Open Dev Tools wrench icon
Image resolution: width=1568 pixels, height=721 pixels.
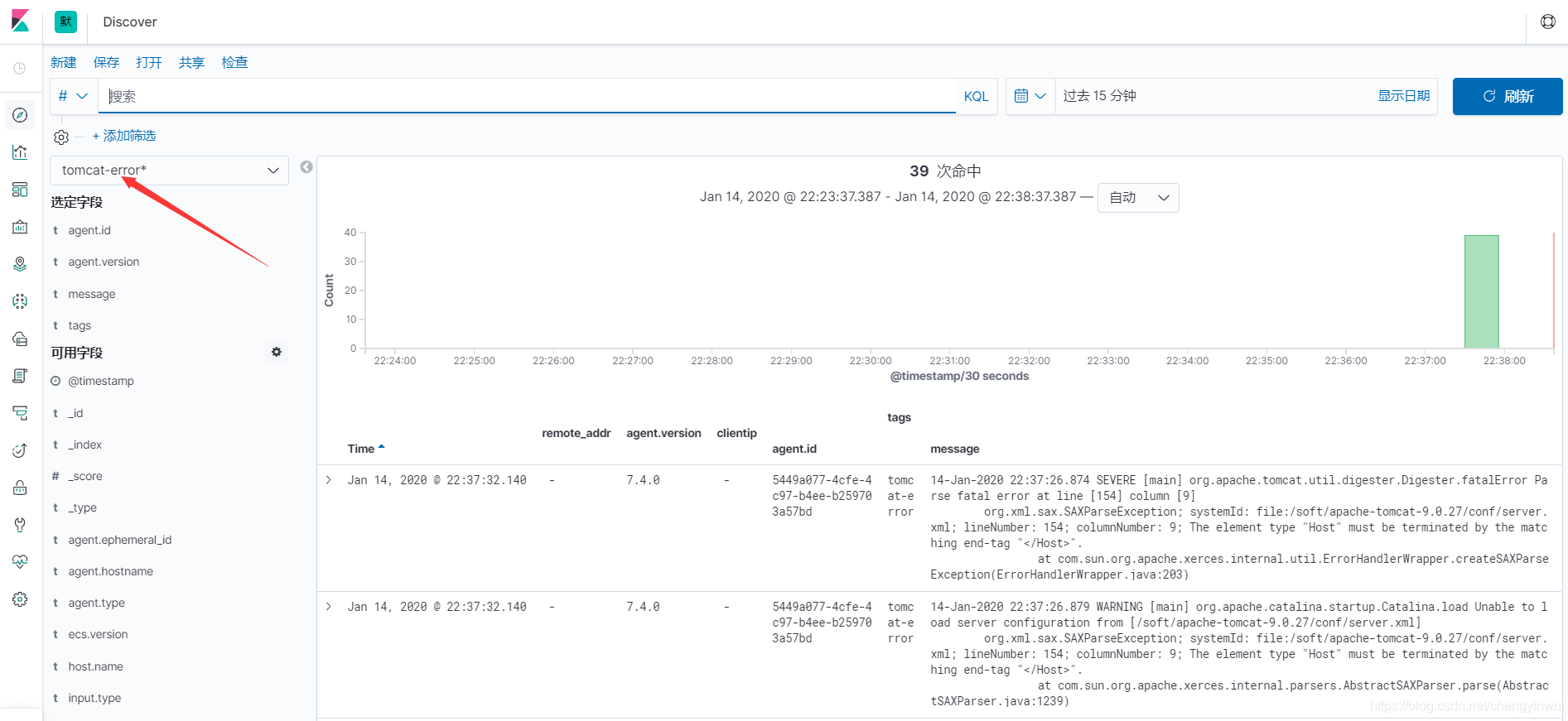pos(20,525)
